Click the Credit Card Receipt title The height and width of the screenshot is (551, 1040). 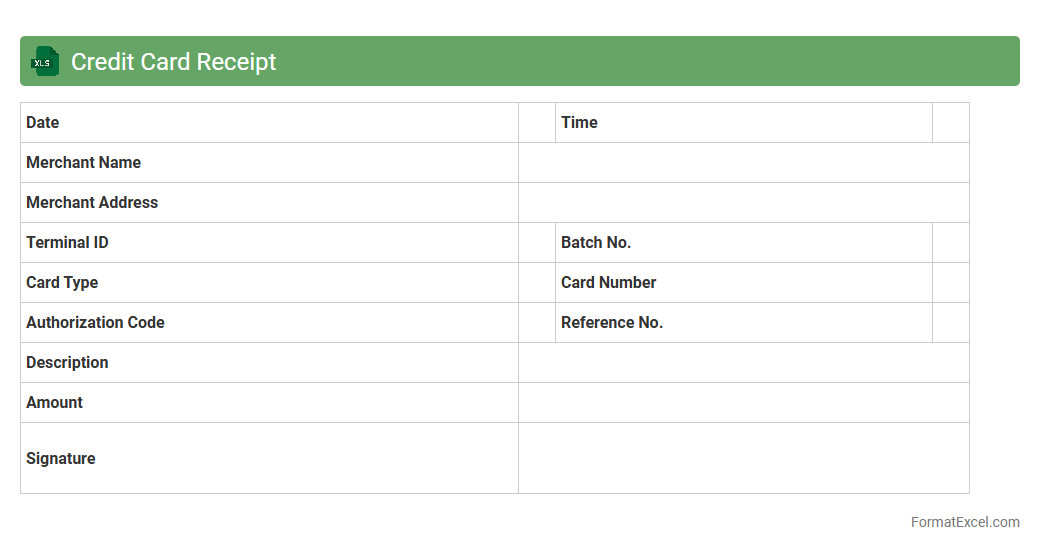(x=173, y=61)
